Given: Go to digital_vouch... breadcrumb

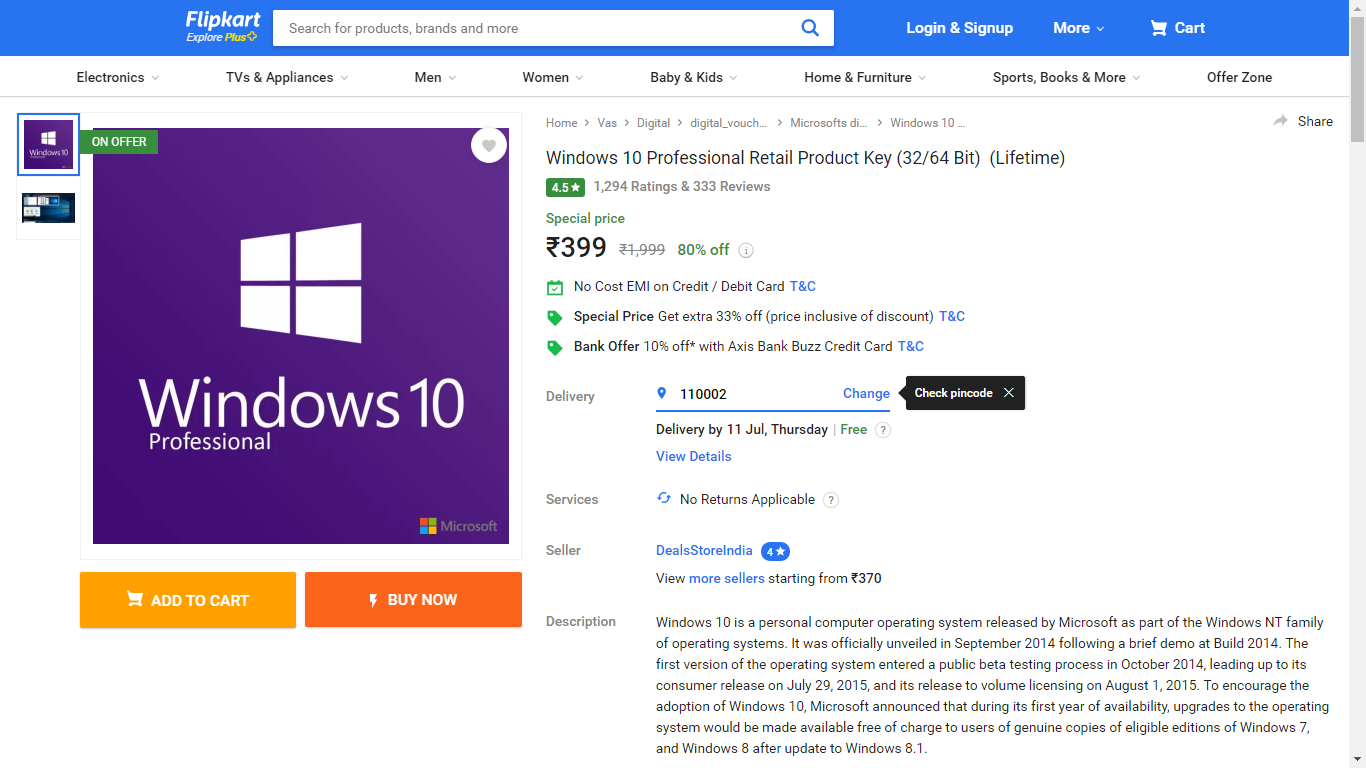Looking at the screenshot, I should [x=729, y=123].
